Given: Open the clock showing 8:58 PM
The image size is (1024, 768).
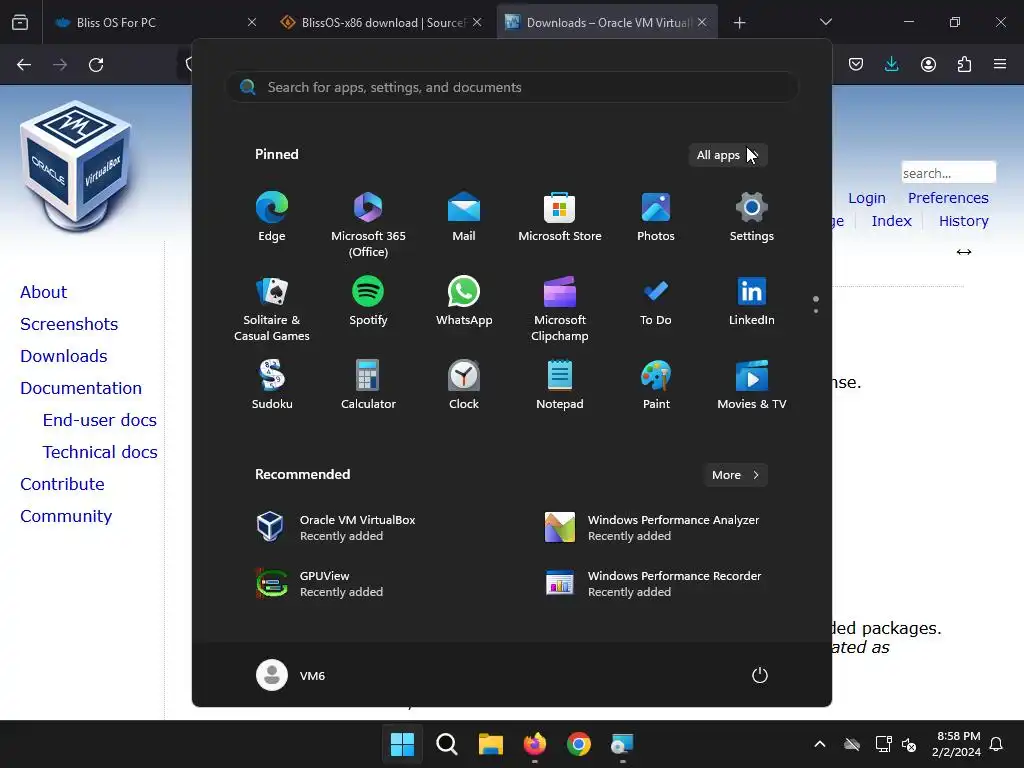Looking at the screenshot, I should [956, 744].
